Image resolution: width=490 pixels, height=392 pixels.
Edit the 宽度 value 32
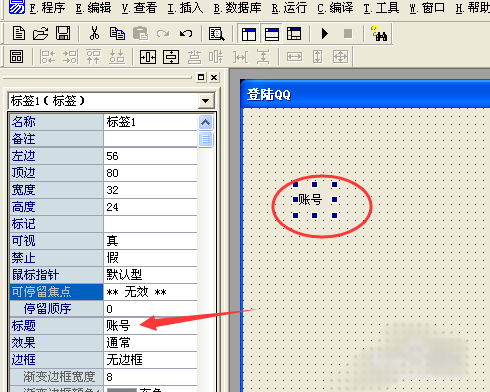(x=150, y=190)
